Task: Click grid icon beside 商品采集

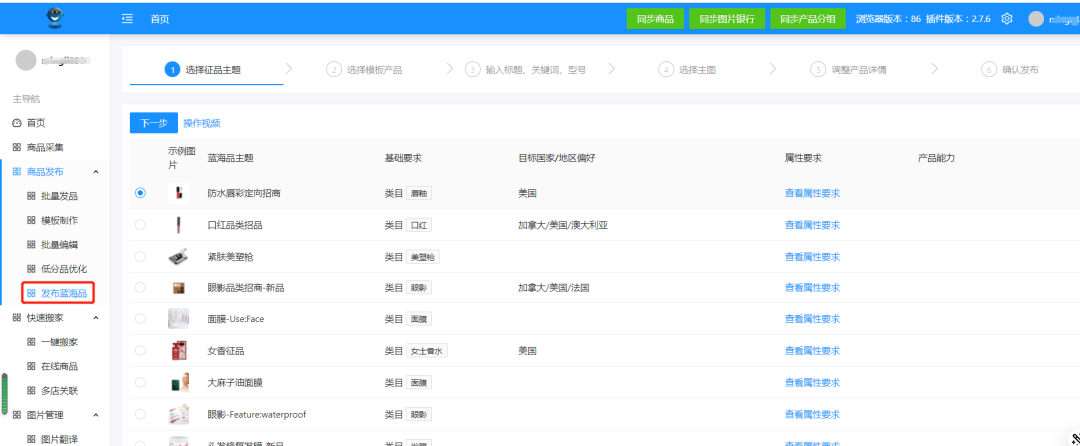Action: point(17,147)
